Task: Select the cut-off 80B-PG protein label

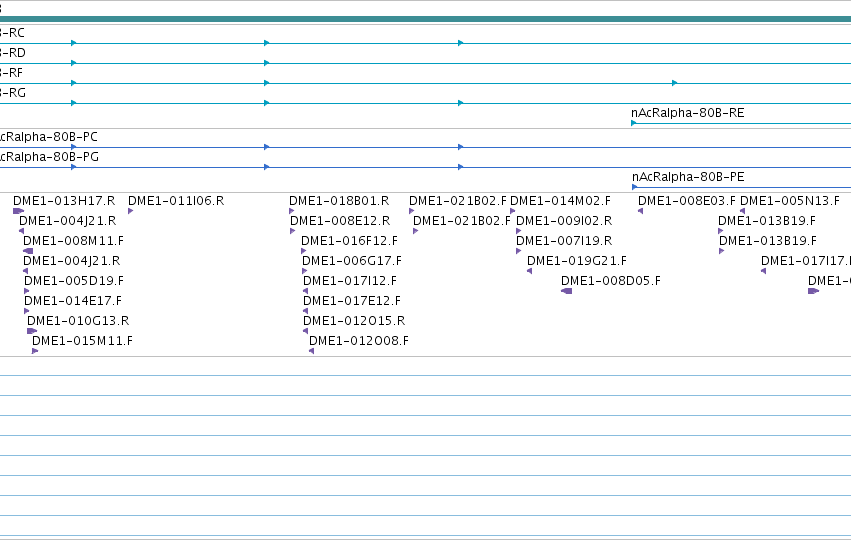Action: (49, 157)
